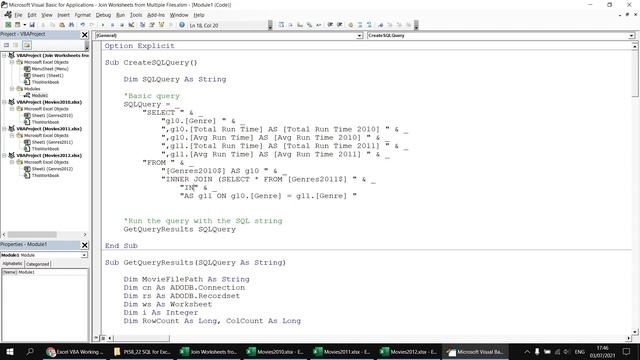Screen dimensions: 640x360
Task: Click the Indent icon on Edit toolbar
Action: (x=330, y=25)
